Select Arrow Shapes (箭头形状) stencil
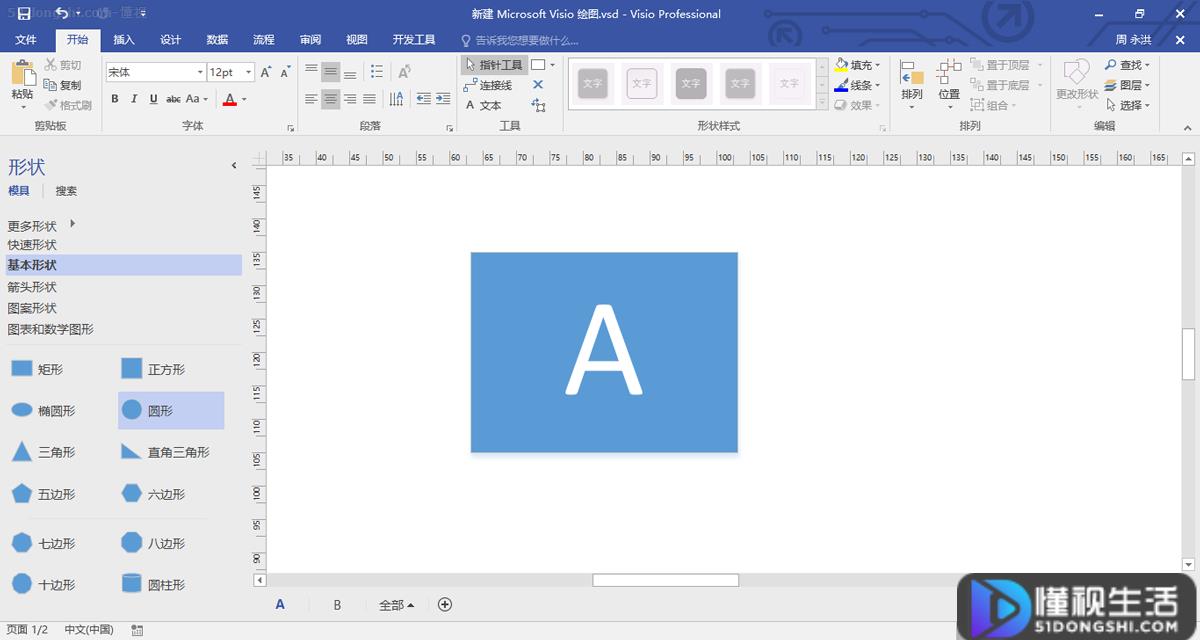 32,287
